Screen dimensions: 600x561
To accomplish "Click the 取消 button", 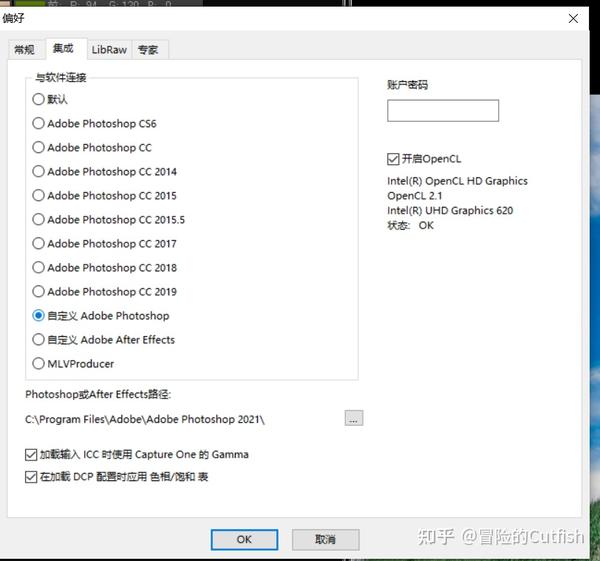I will tap(325, 540).
